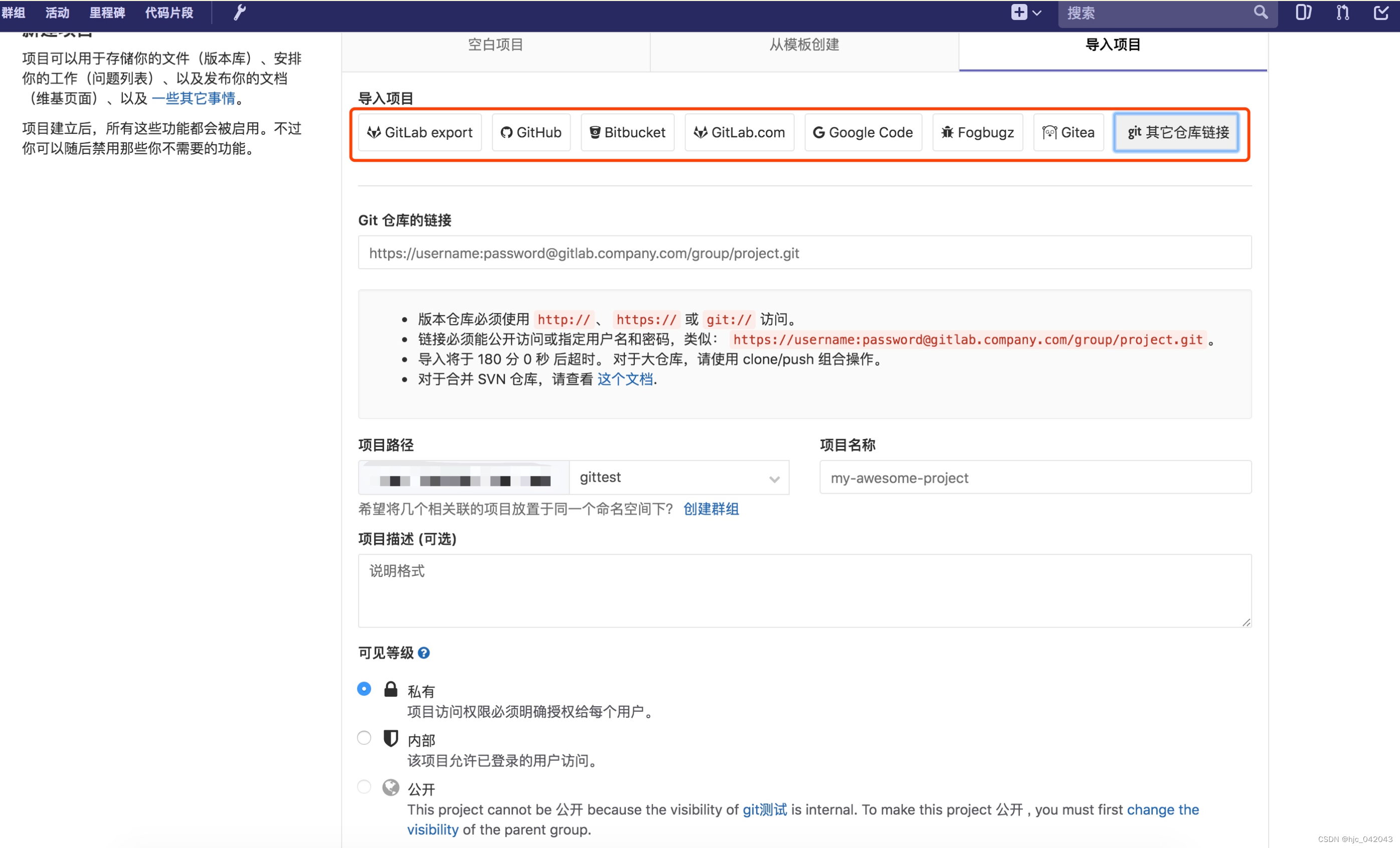Select the Internal visibility radio
Image resolution: width=1400 pixels, height=848 pixels.
[364, 738]
